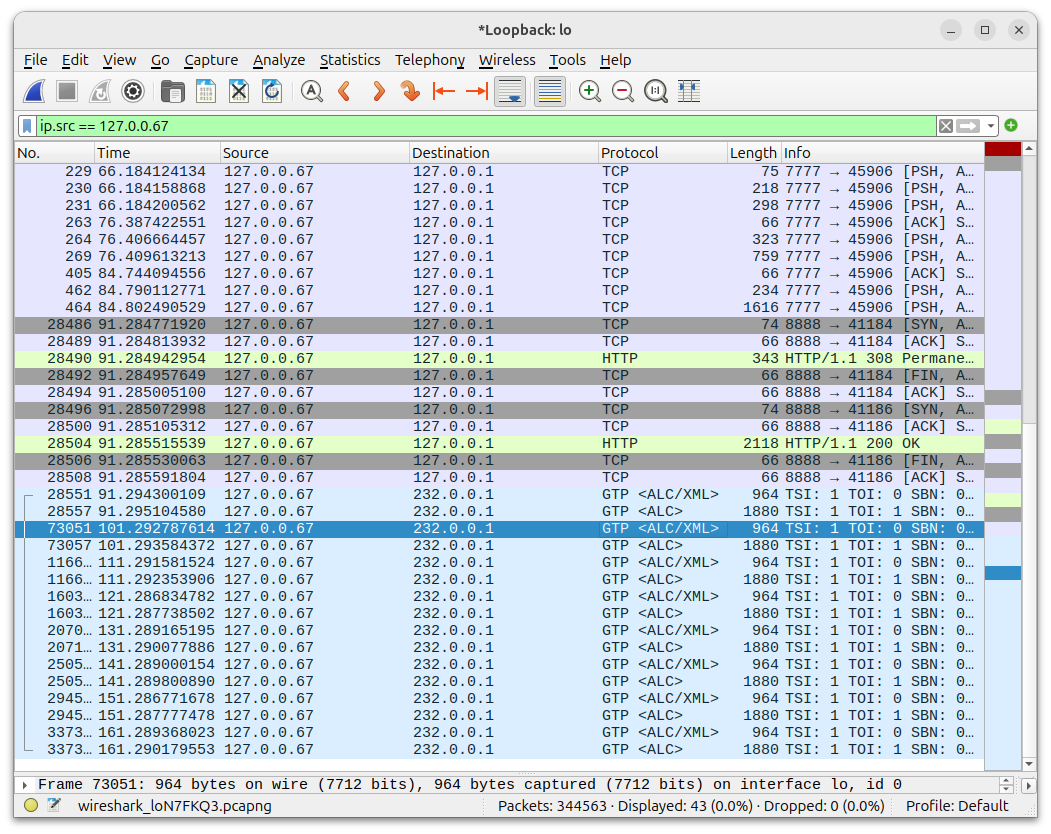This screenshot has width=1051, height=834.
Task: Sort by the Destination column header
Action: (x=503, y=153)
